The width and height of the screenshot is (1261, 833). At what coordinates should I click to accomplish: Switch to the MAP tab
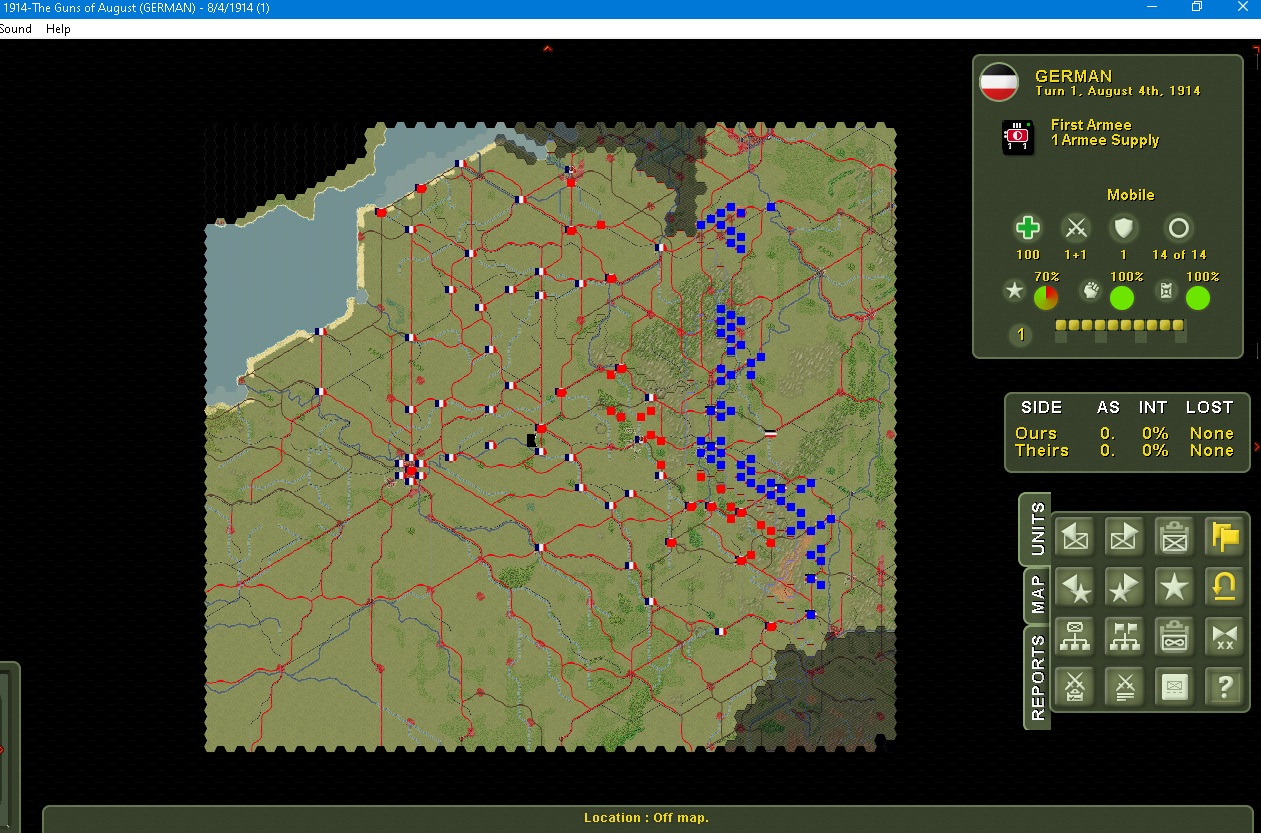click(x=1037, y=595)
